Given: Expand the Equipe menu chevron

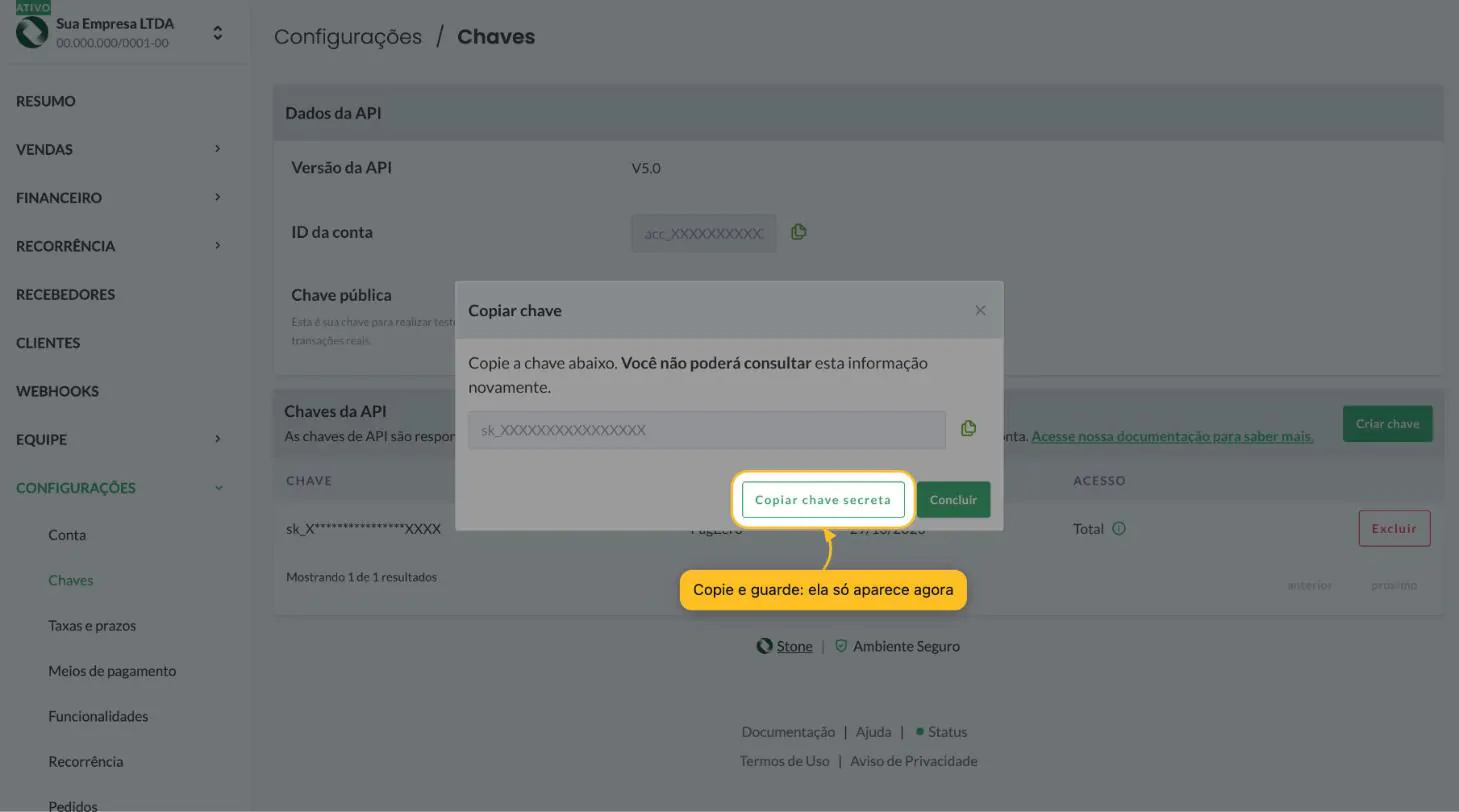Looking at the screenshot, I should click(217, 439).
